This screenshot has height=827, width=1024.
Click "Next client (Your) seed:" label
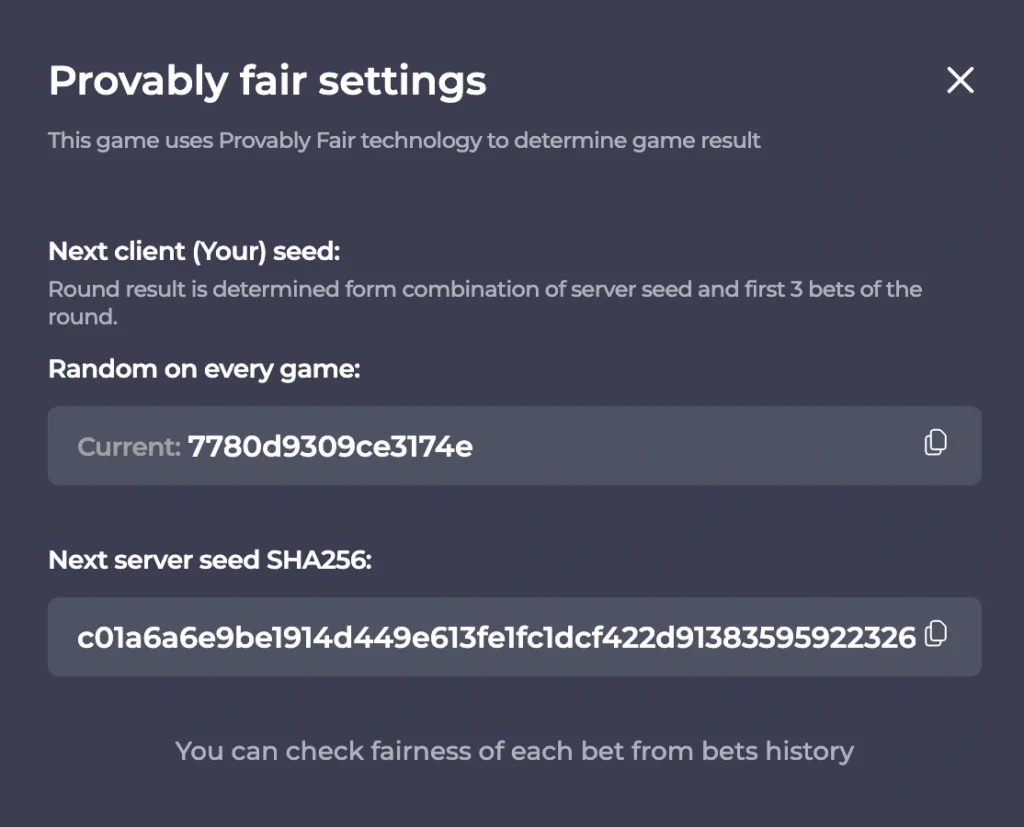click(194, 251)
